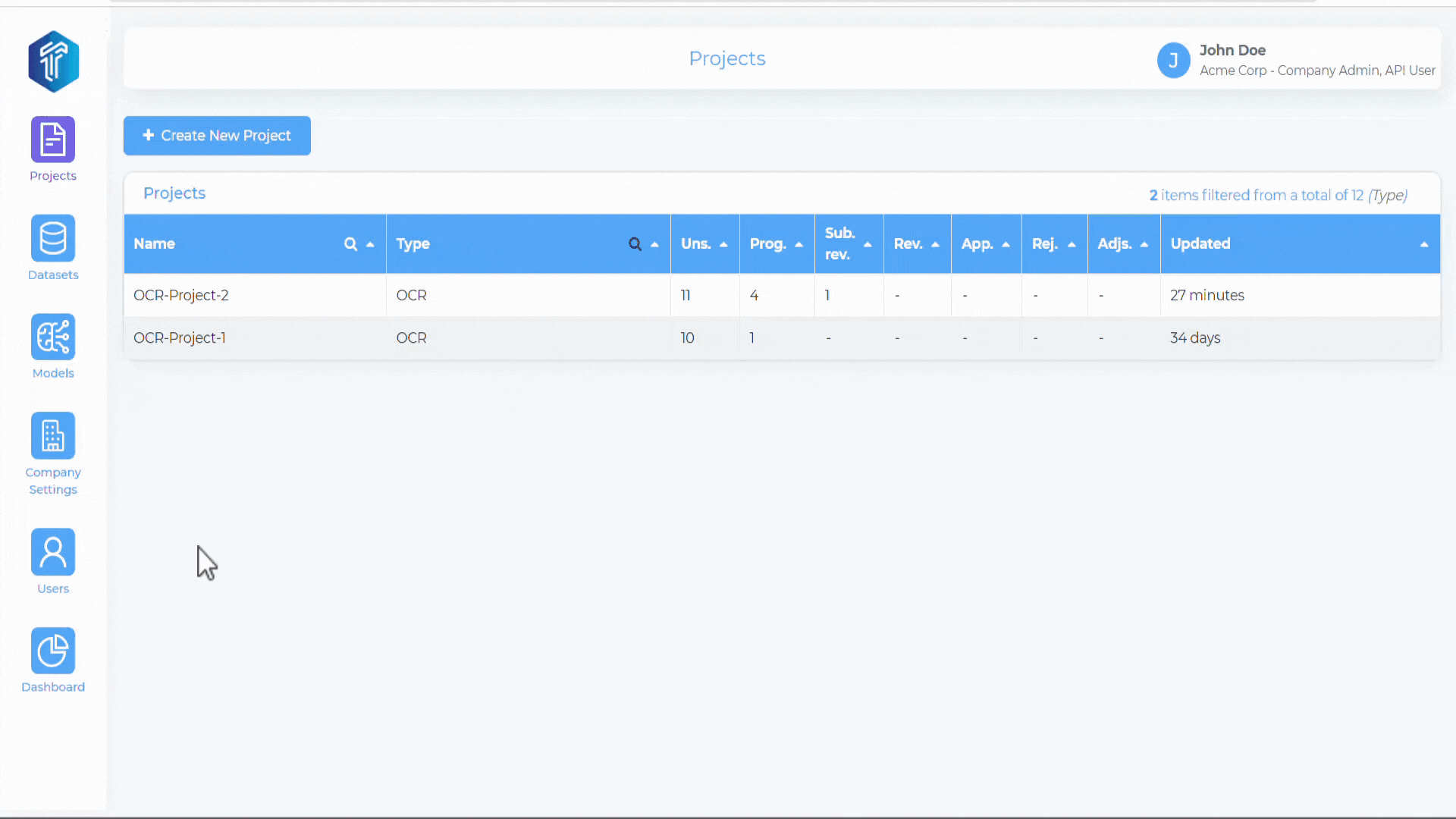Viewport: 1456px width, 819px height.
Task: Click the filtered items count text
Action: point(1278,195)
